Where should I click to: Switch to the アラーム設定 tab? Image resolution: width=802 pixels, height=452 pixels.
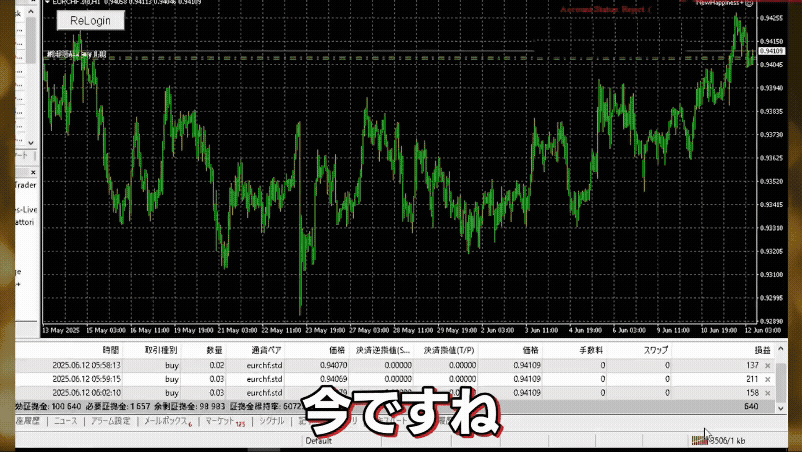click(x=110, y=422)
